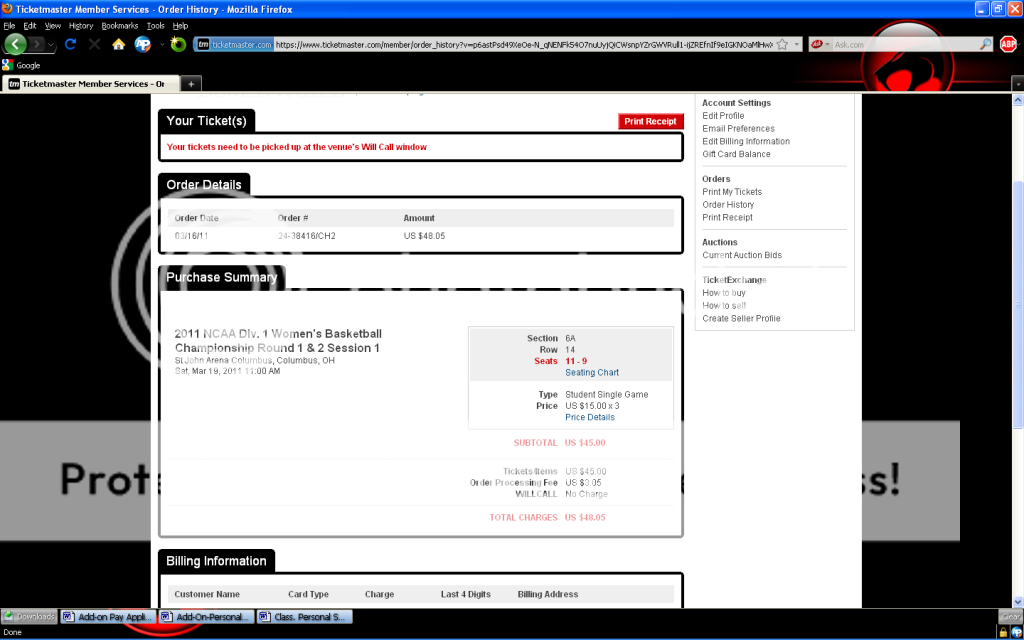Open the Seating Chart link
1024x640 pixels.
592,373
